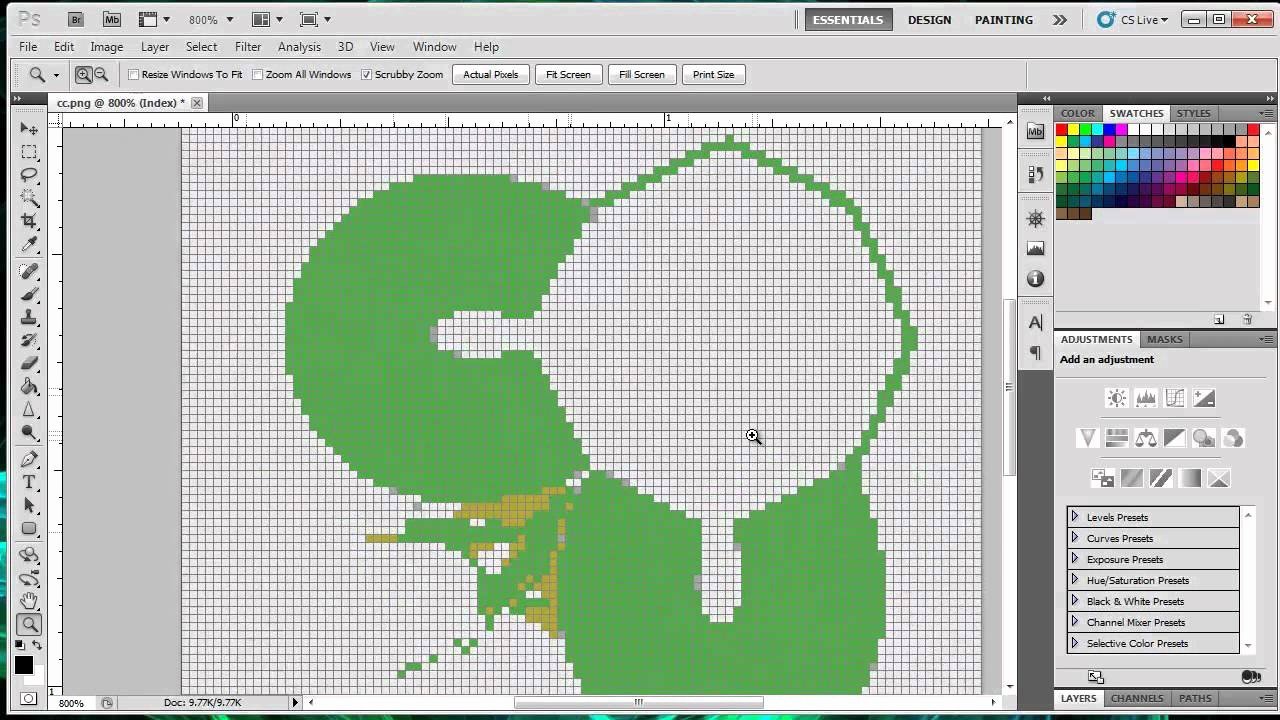Screen dimensions: 1280x720
Task: Select the Move tool
Action: tap(29, 129)
